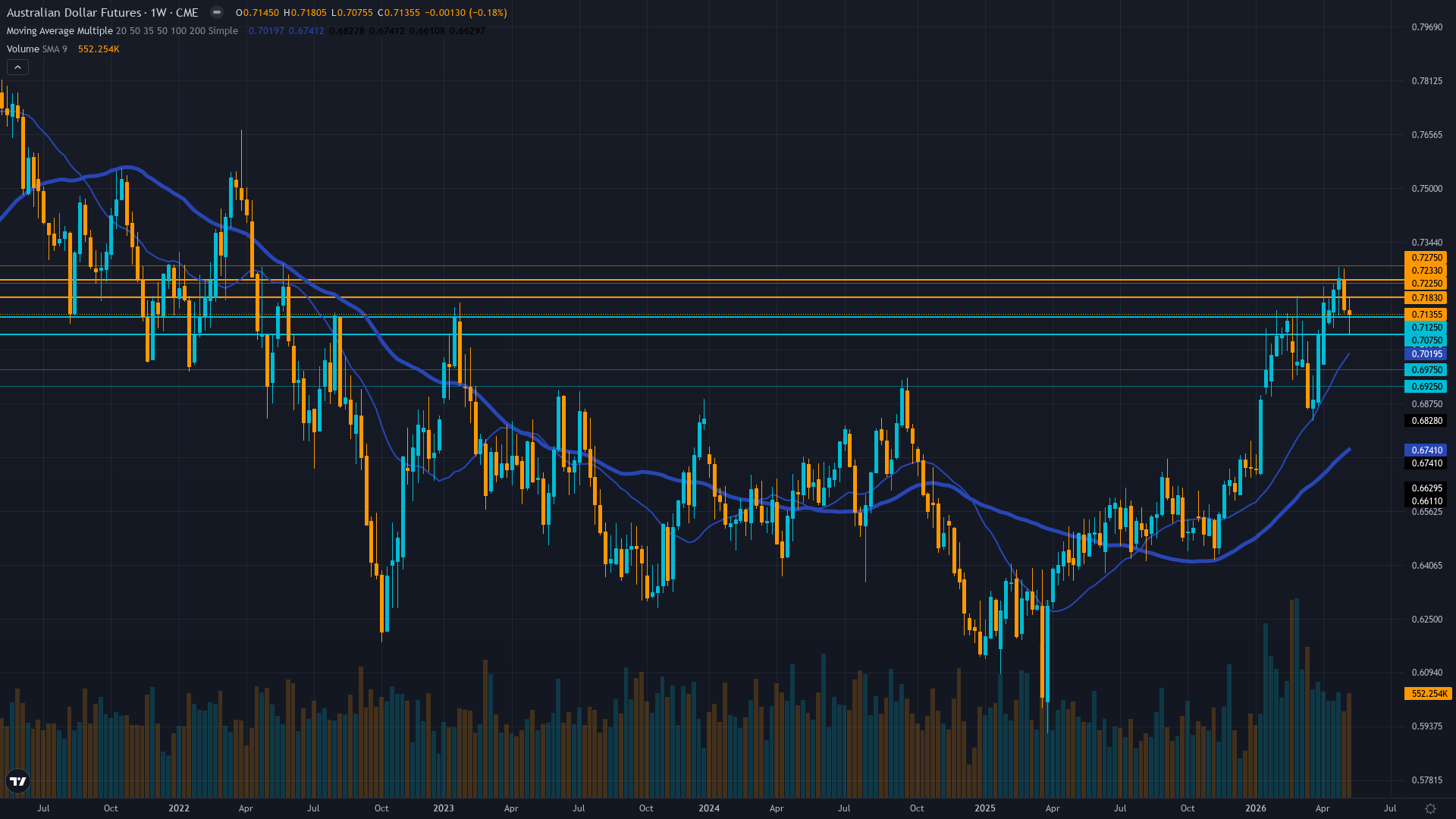
Task: Click the 0.71250 cyan price label
Action: pos(1426,328)
